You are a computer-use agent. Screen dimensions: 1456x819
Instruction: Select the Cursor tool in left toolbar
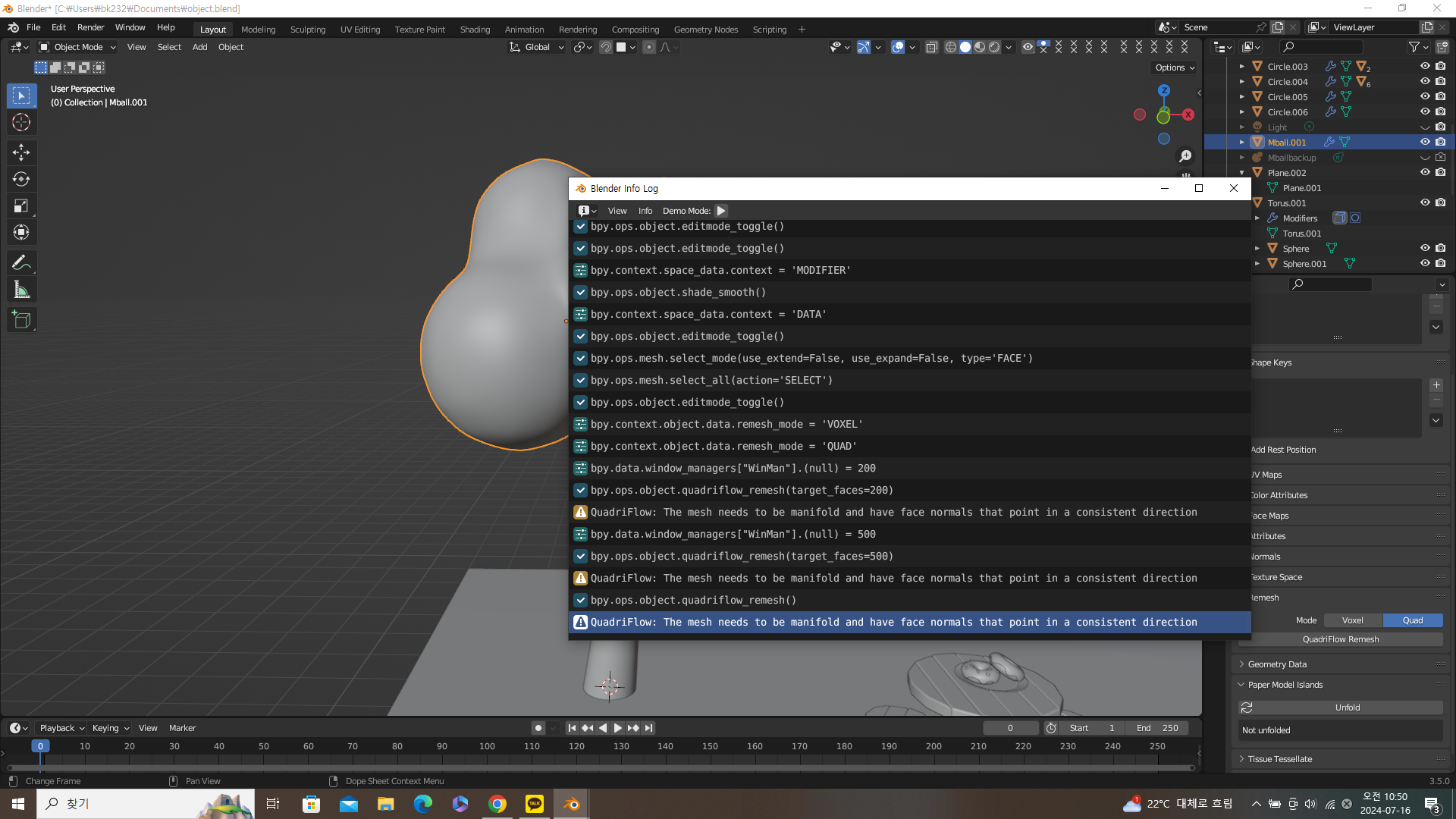tap(21, 122)
